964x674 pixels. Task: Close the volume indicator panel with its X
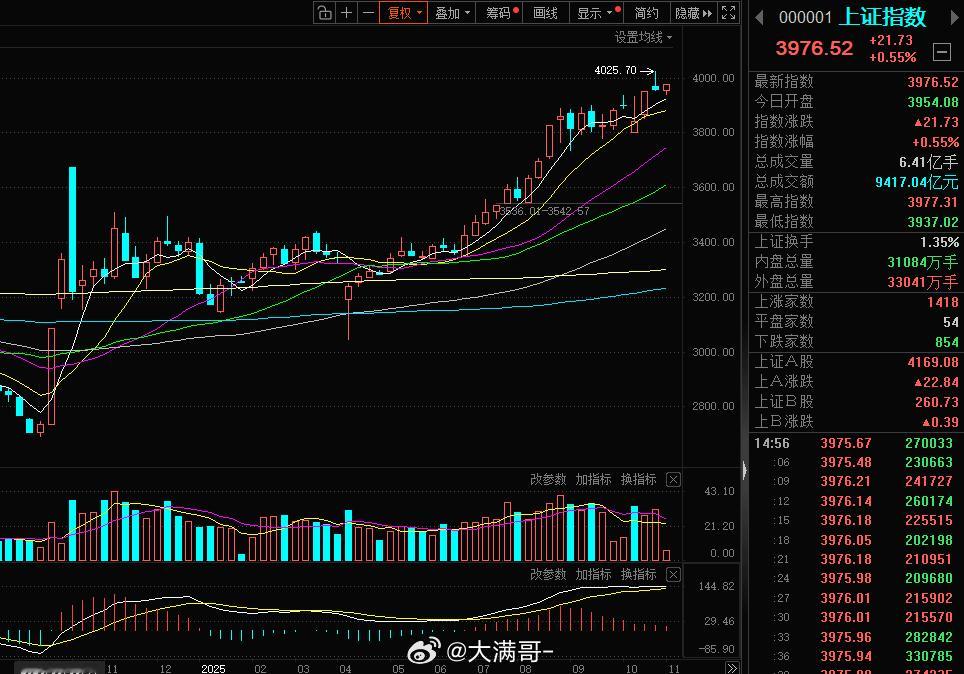[674, 479]
